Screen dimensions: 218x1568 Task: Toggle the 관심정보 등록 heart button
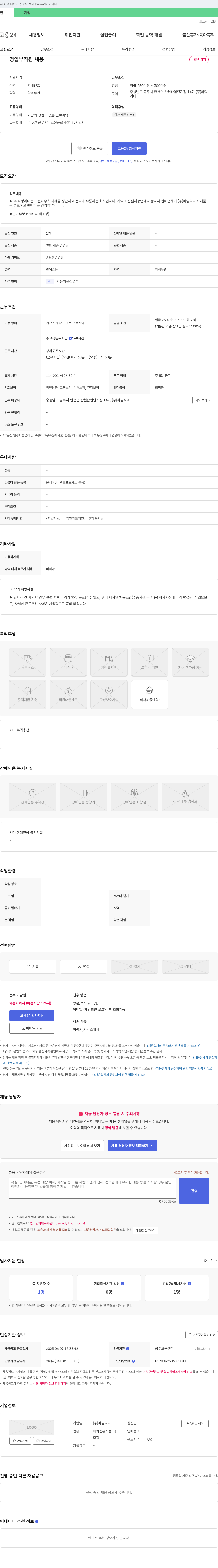90,148
